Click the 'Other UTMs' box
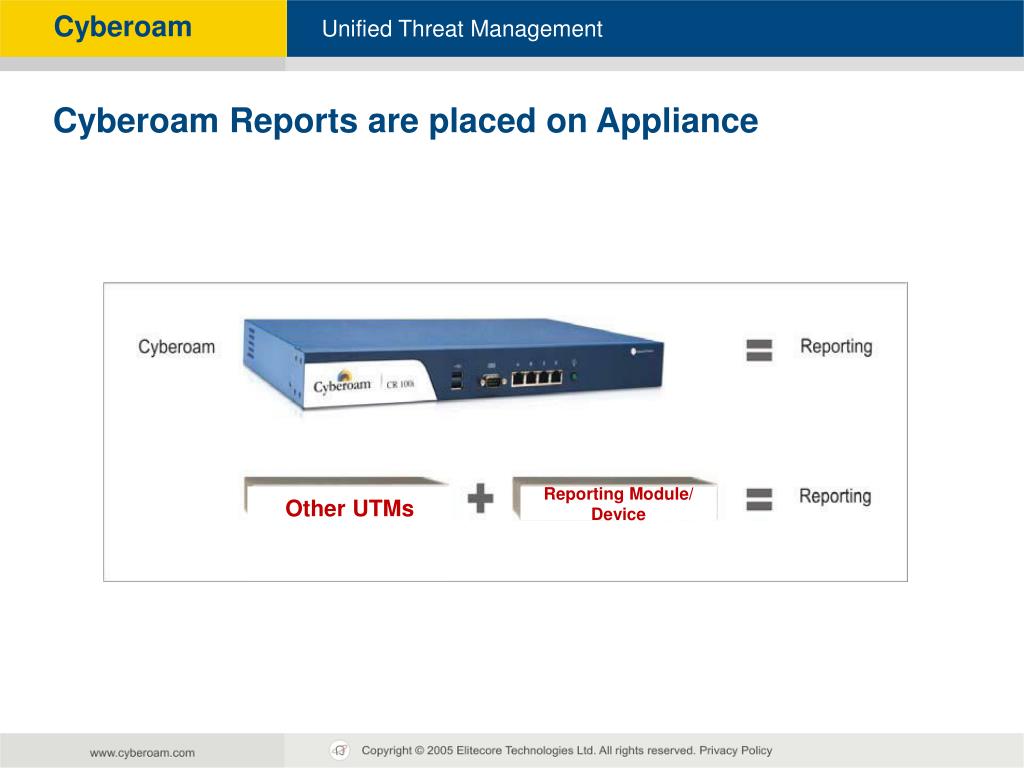Viewport: 1024px width, 768px height. [349, 499]
